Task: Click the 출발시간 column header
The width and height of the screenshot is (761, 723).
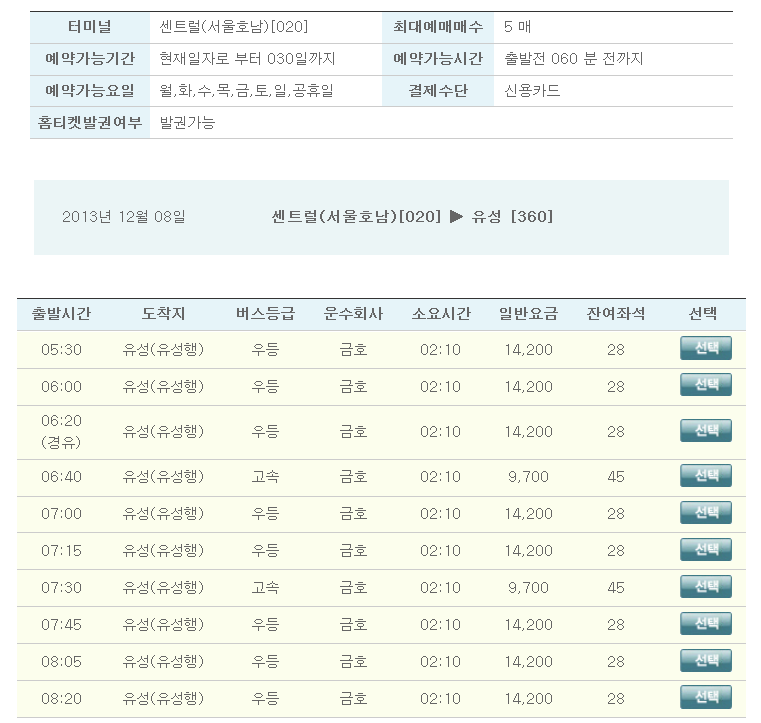Action: 61,314
